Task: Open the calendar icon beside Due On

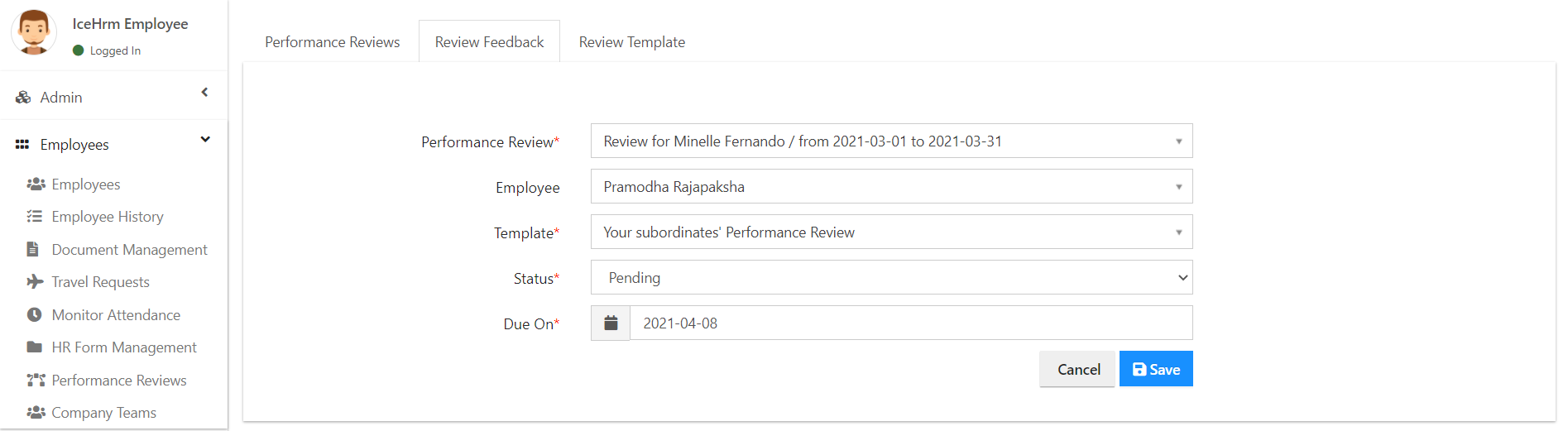Action: tap(611, 323)
